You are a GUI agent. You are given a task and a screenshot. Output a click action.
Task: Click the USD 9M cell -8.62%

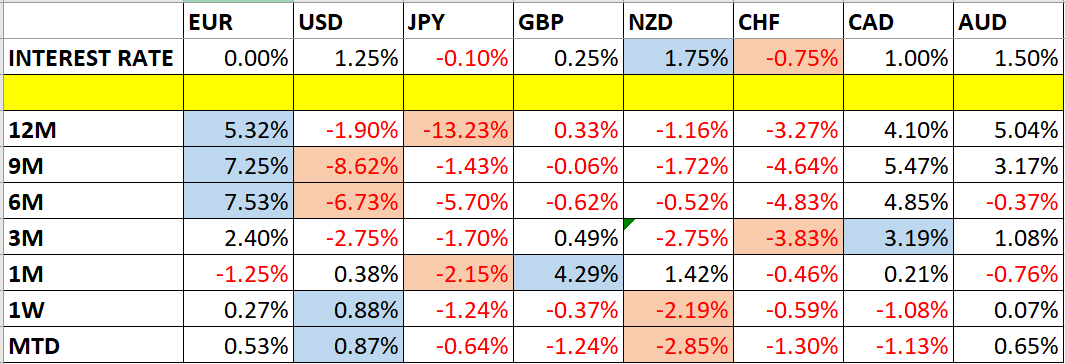(x=348, y=165)
